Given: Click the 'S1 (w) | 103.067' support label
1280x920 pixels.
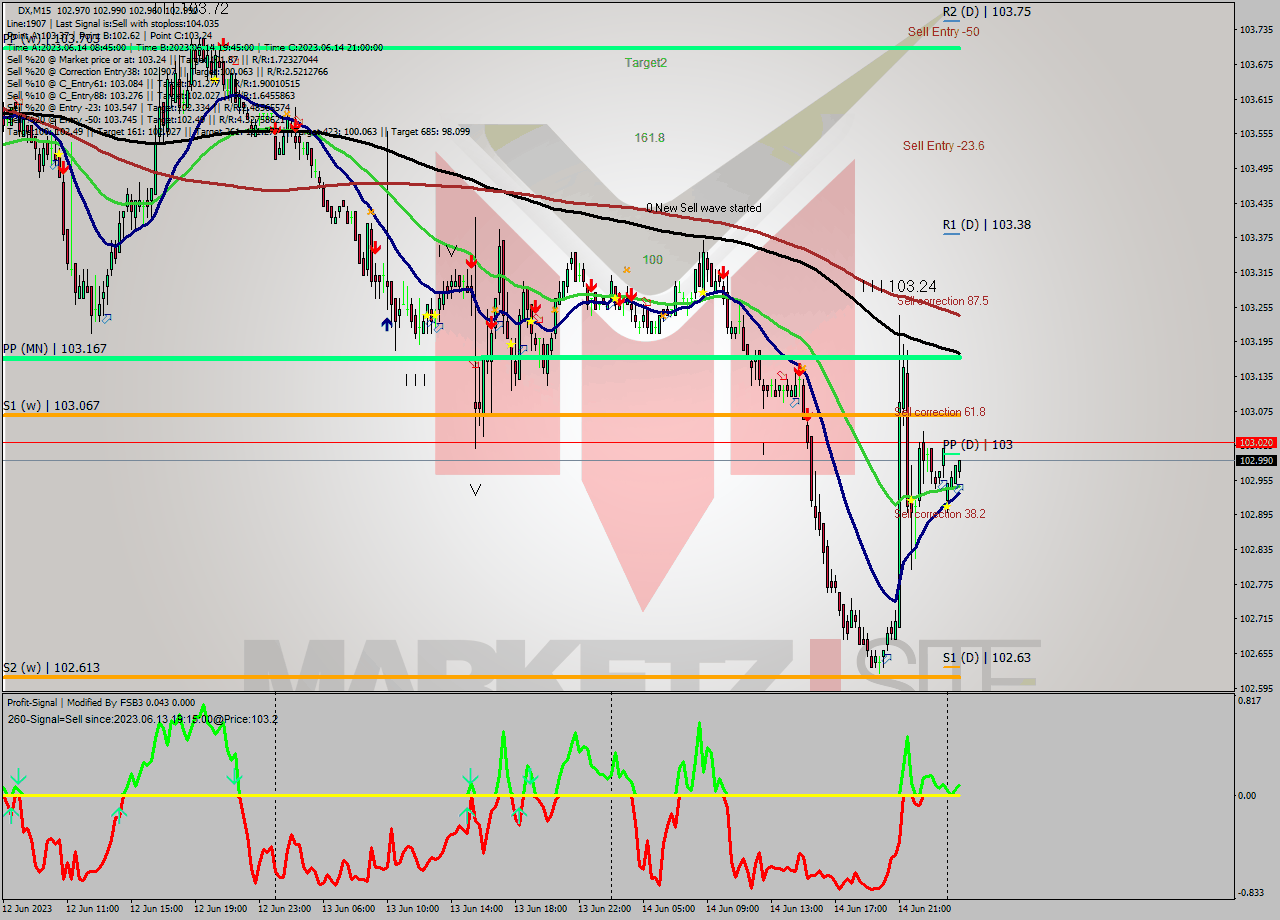Looking at the screenshot, I should (51, 406).
